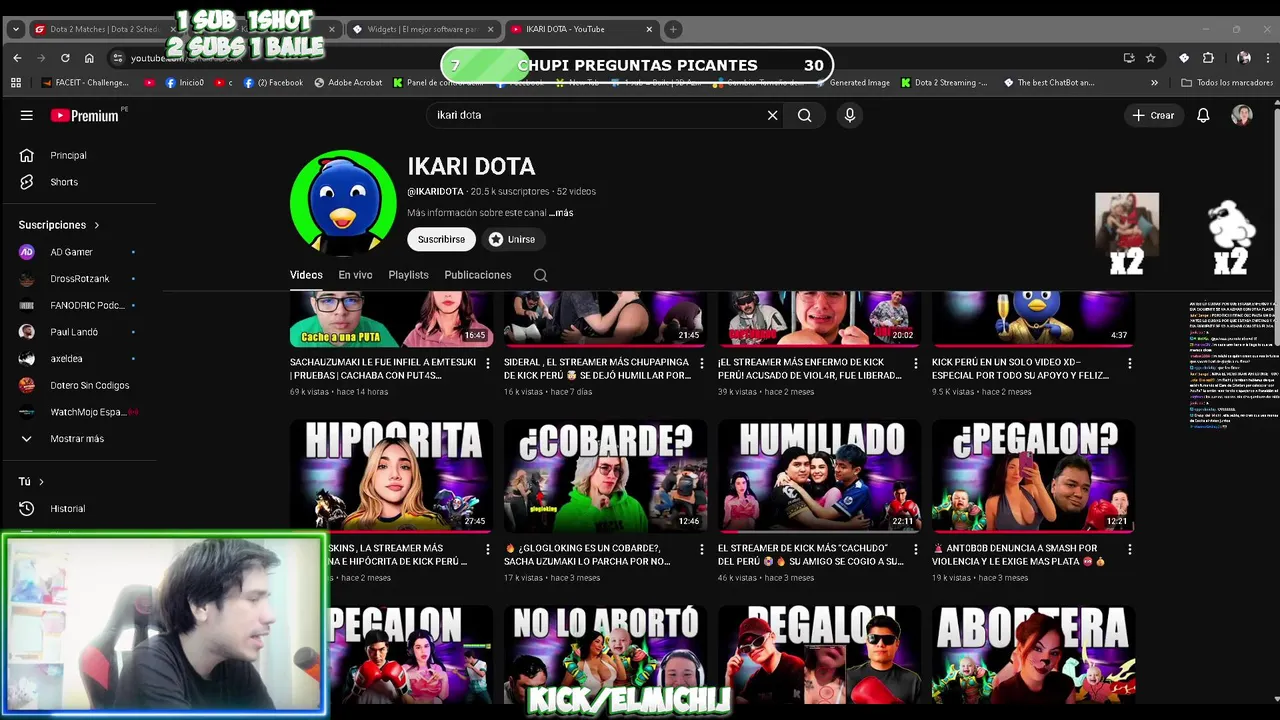
Task: Open the ¿PEGALON? video thumbnail
Action: (x=1033, y=476)
